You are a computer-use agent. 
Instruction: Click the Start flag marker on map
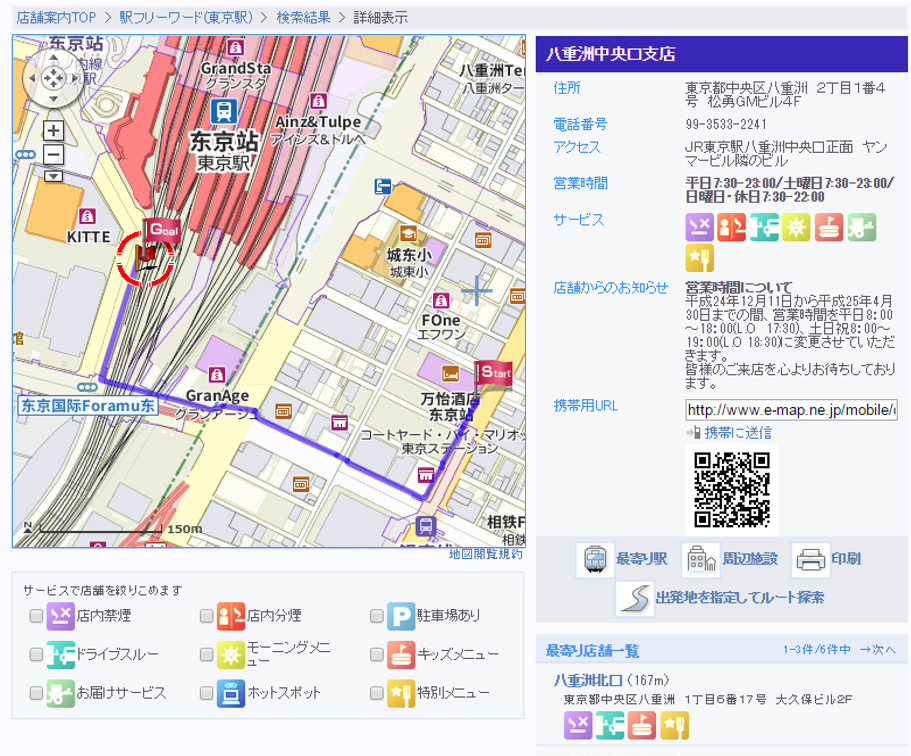pyautogui.click(x=493, y=374)
